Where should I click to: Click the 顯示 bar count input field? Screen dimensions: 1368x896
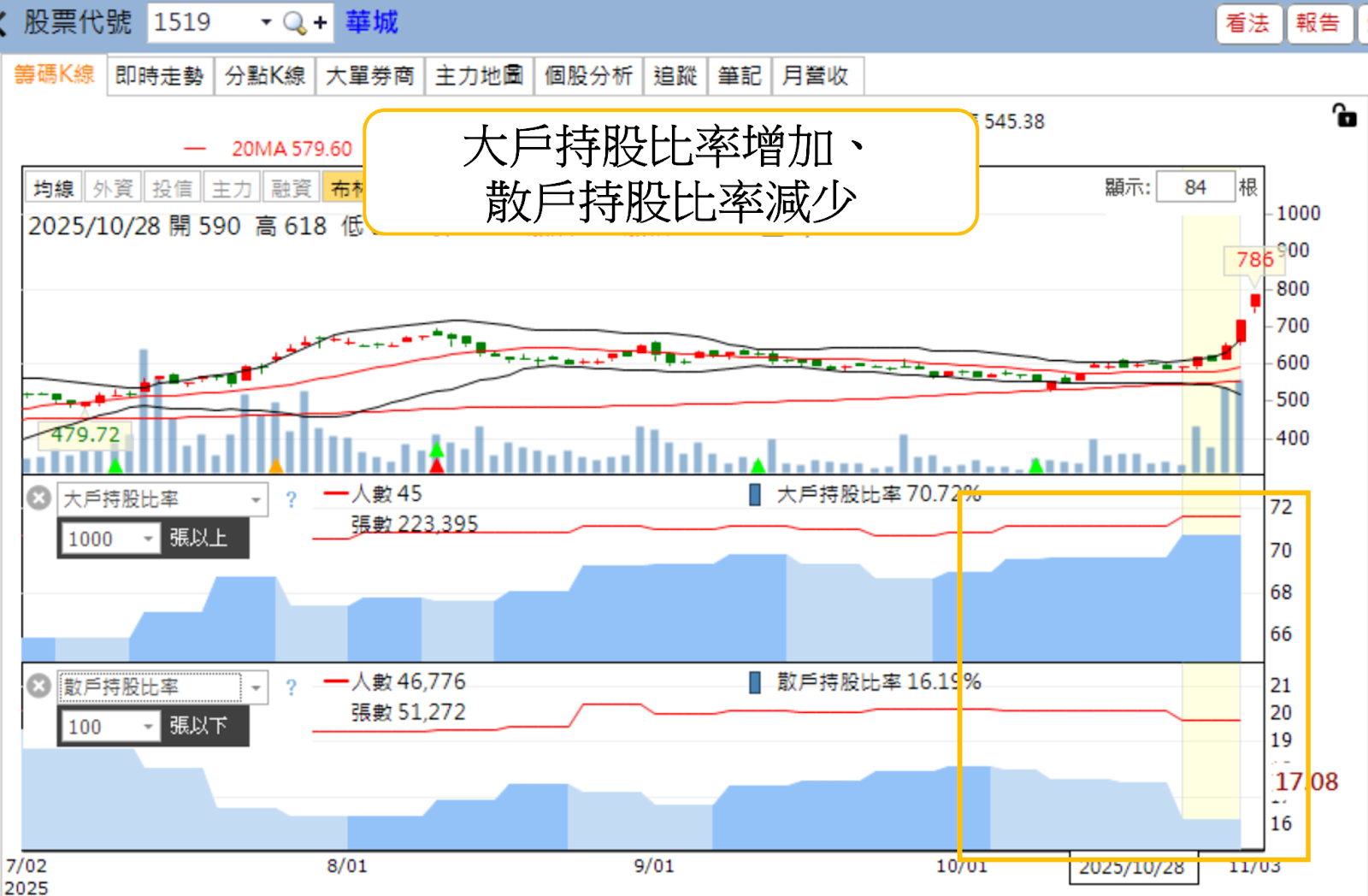1195,187
